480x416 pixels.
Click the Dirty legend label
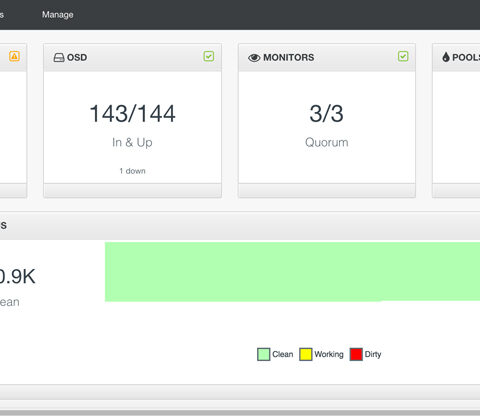pos(373,354)
